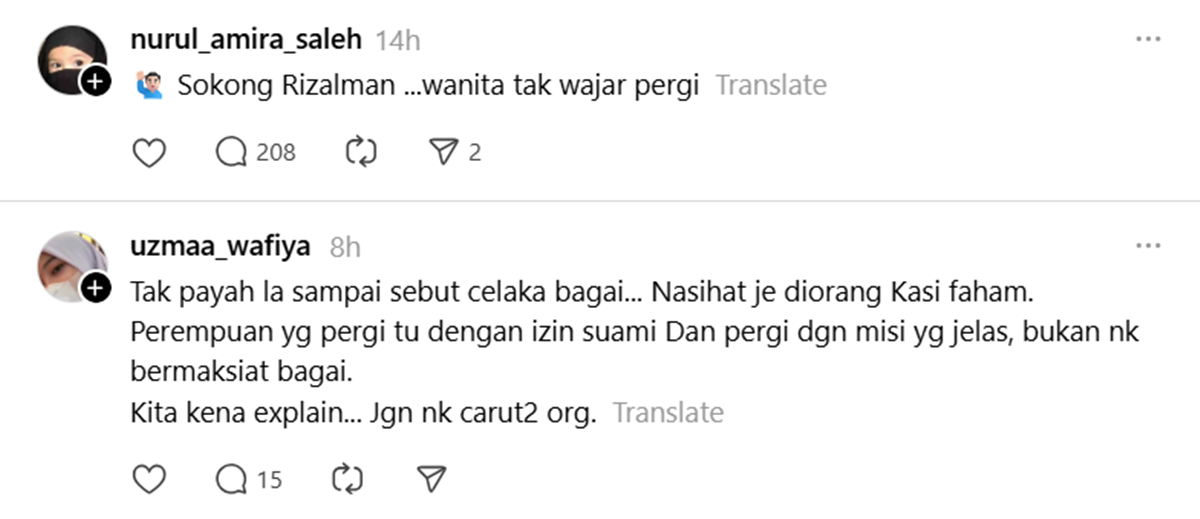The height and width of the screenshot is (519, 1200).
Task: Open uzmaa_wafiya's profile from username
Action: click(221, 246)
